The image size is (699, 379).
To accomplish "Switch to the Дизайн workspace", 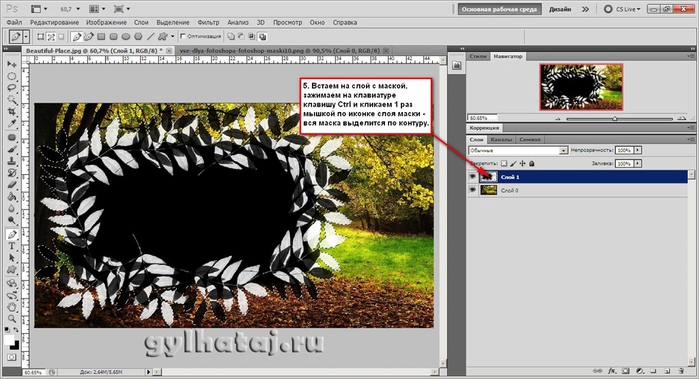I will pos(560,9).
